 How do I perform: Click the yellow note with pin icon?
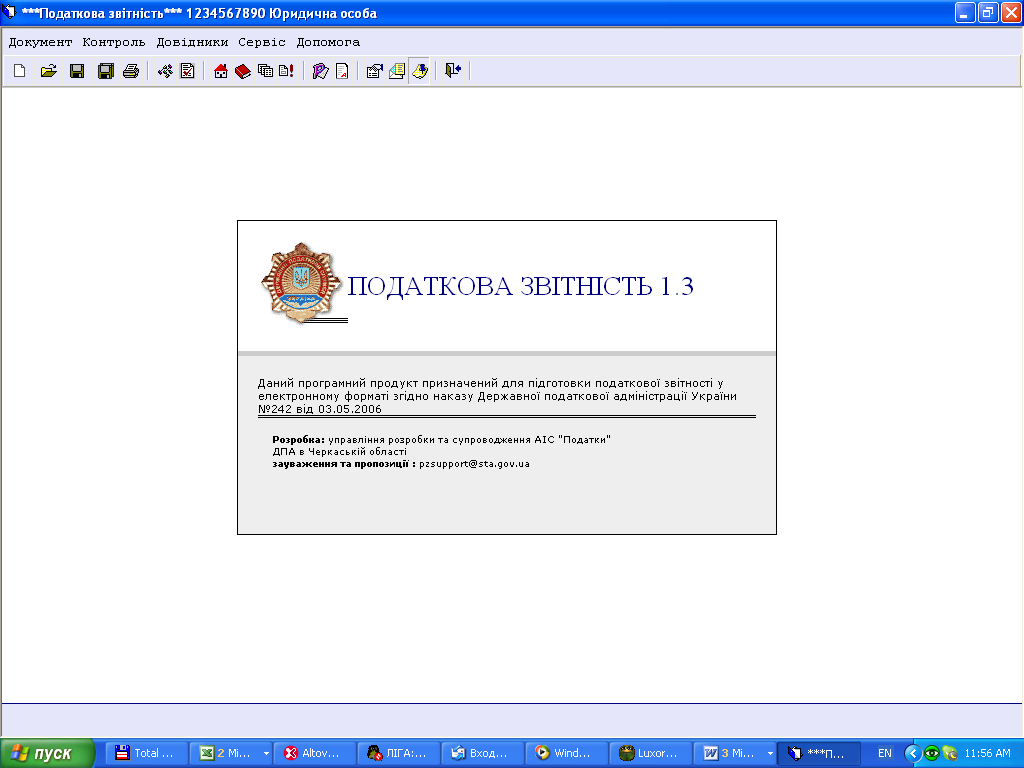click(x=419, y=71)
